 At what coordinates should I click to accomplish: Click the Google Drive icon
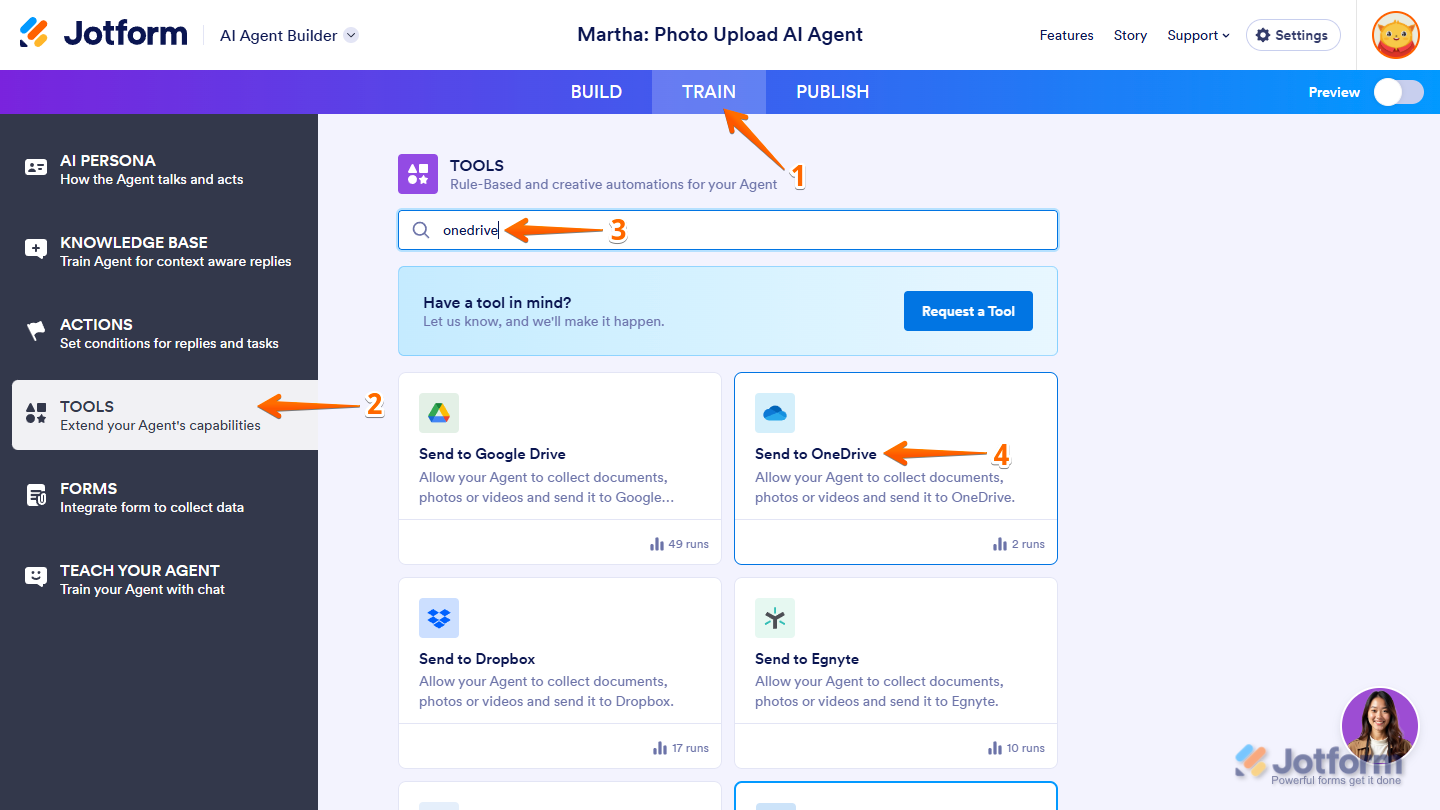pyautogui.click(x=439, y=413)
